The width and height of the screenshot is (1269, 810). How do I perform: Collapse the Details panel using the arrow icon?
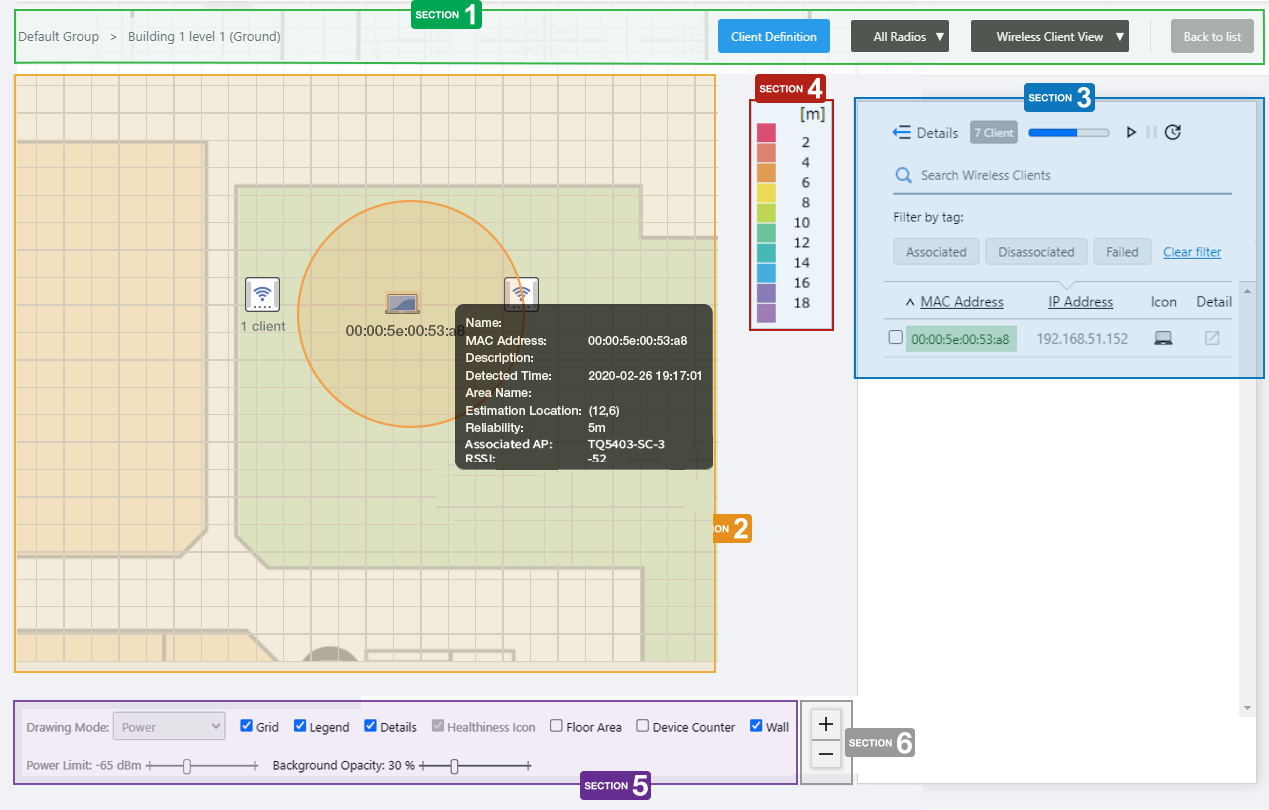[x=901, y=132]
